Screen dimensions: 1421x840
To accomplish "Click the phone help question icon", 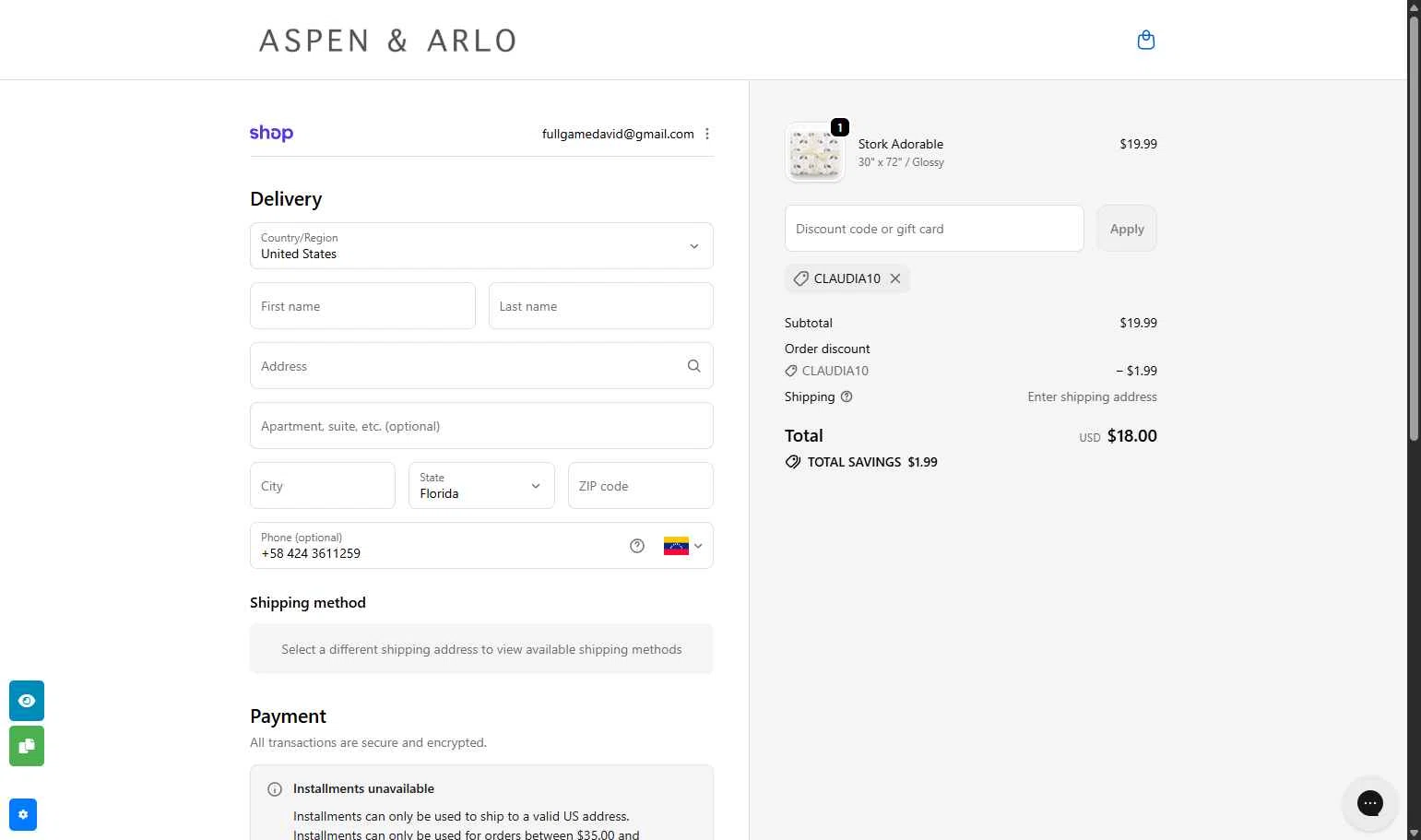I will coord(637,546).
